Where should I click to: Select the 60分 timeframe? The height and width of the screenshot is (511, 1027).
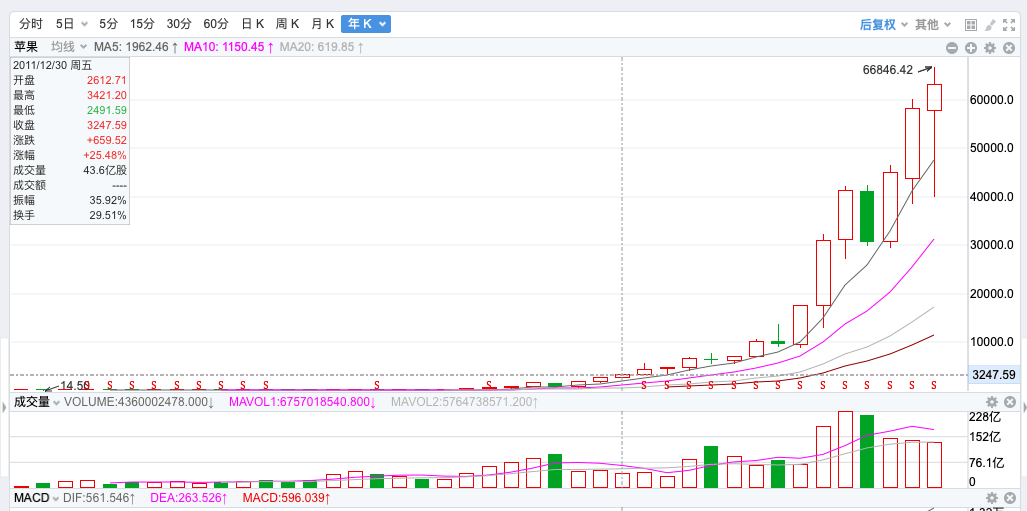tap(215, 24)
